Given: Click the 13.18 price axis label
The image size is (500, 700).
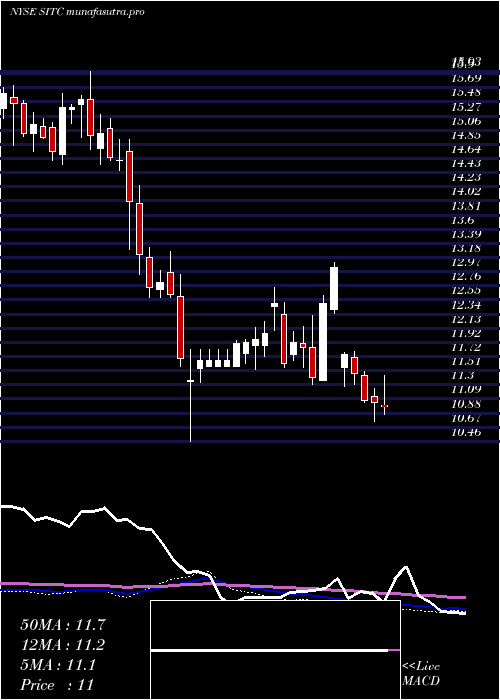Looking at the screenshot, I should pos(466,248).
